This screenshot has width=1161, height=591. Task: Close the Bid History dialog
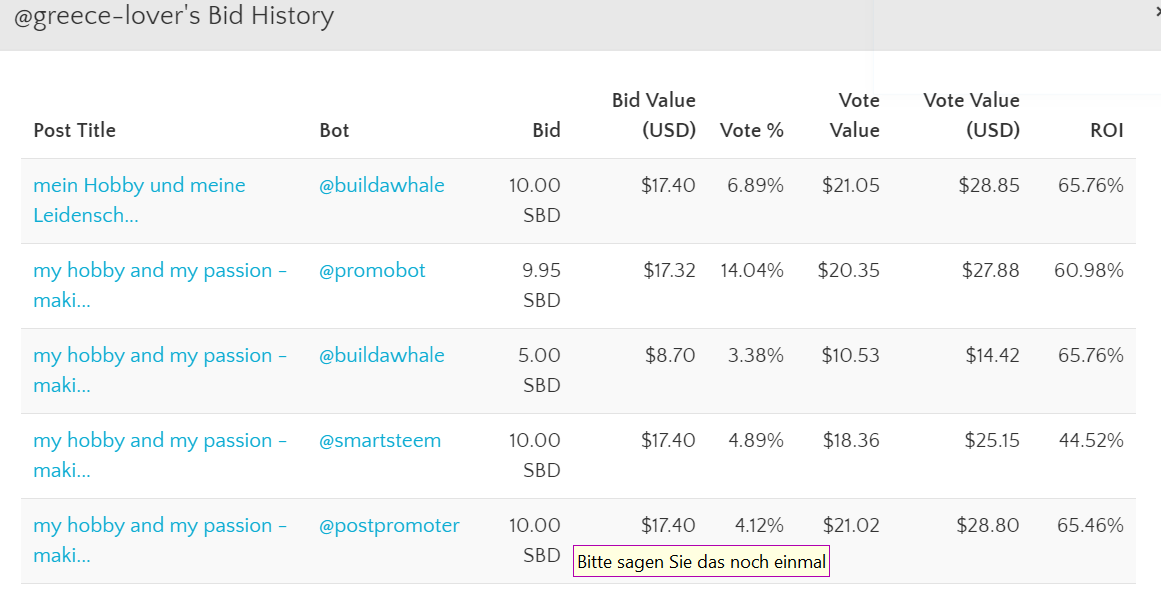pyautogui.click(x=1157, y=12)
